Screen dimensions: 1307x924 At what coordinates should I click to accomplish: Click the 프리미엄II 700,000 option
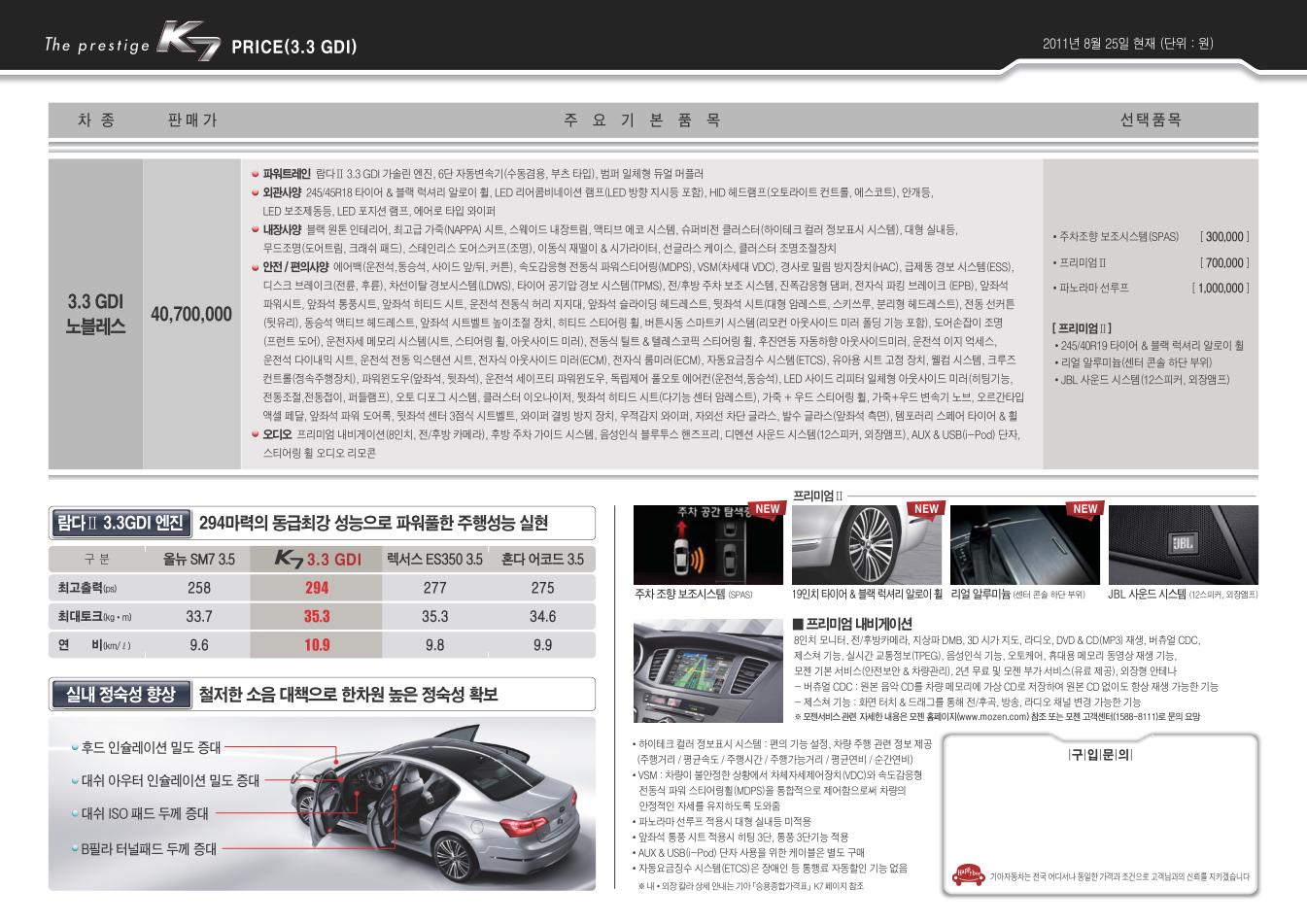coord(1151,262)
